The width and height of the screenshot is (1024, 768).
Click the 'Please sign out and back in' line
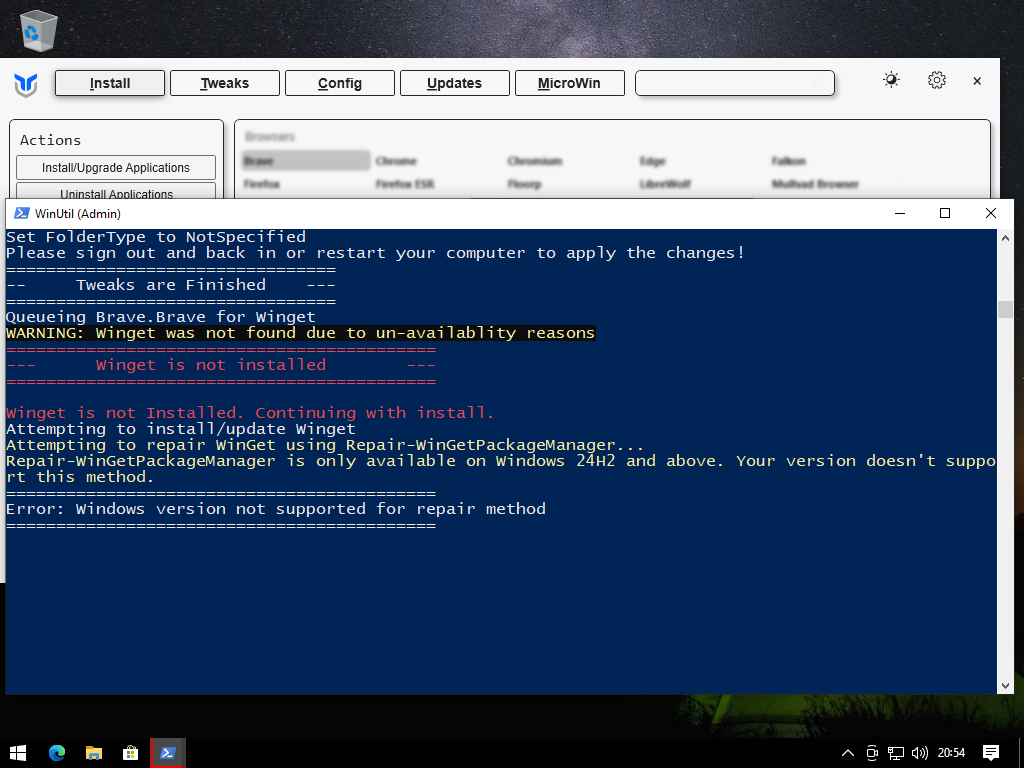[376, 253]
